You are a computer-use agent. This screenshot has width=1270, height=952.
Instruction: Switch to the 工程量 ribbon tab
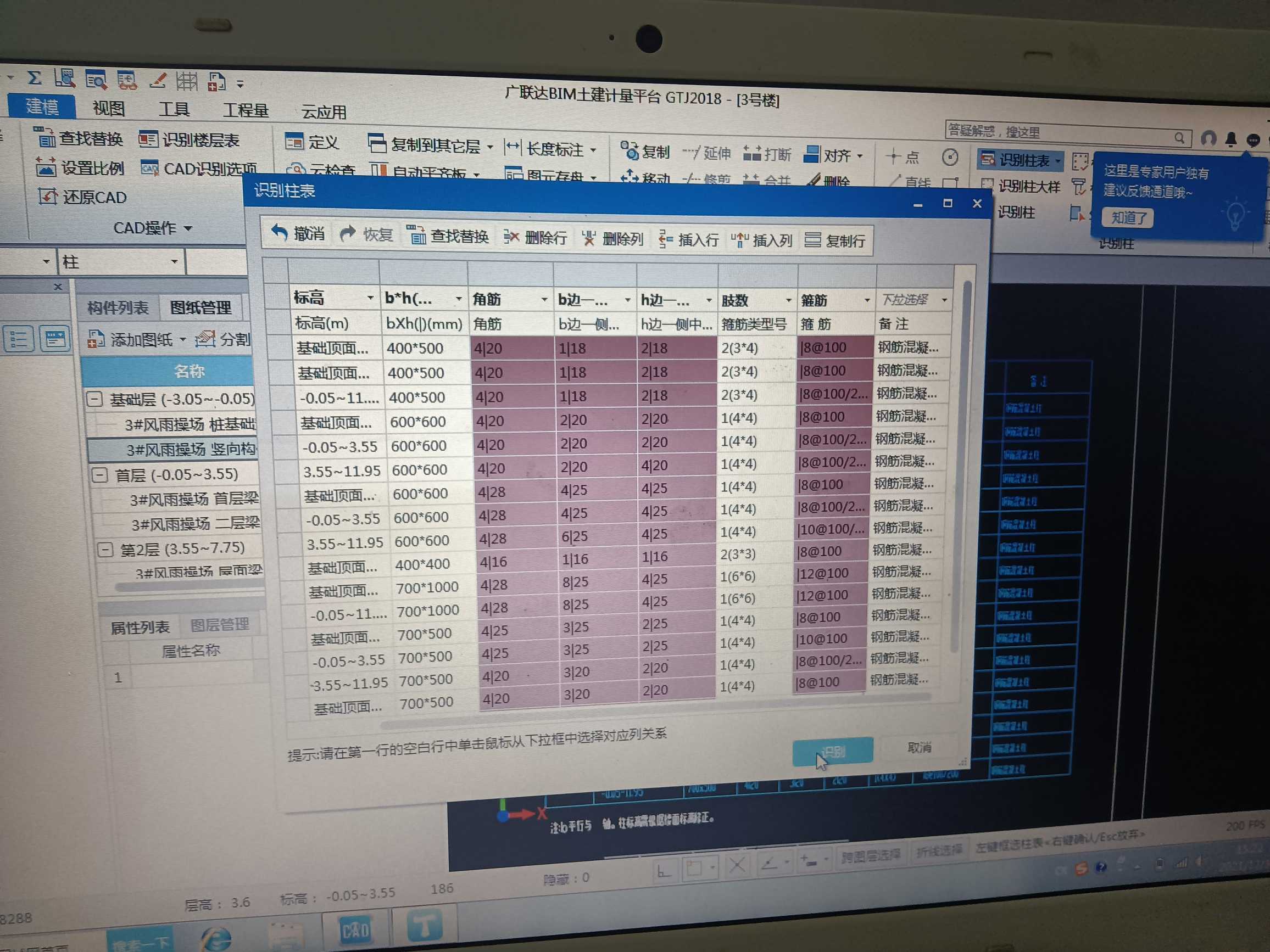(245, 110)
